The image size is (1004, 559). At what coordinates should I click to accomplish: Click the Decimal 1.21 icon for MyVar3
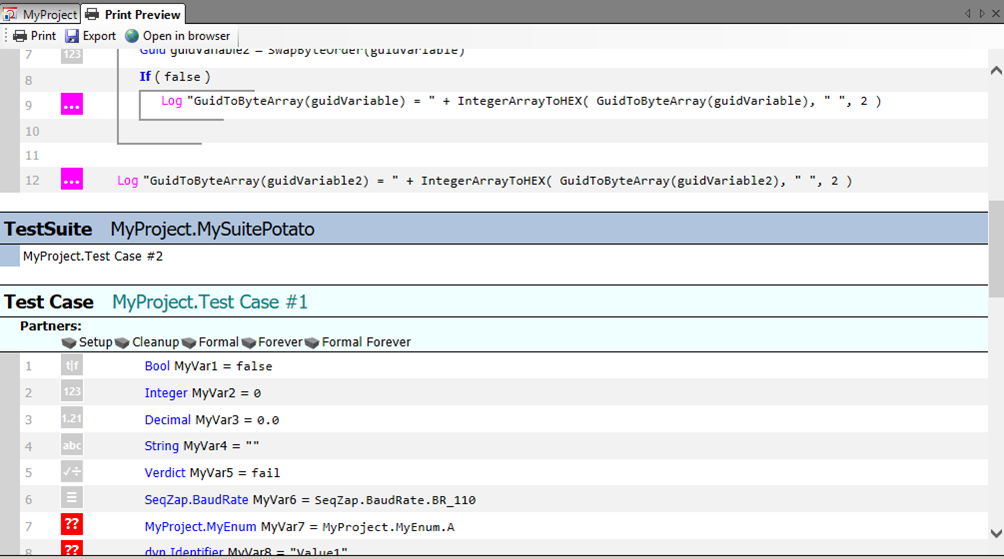click(x=72, y=419)
